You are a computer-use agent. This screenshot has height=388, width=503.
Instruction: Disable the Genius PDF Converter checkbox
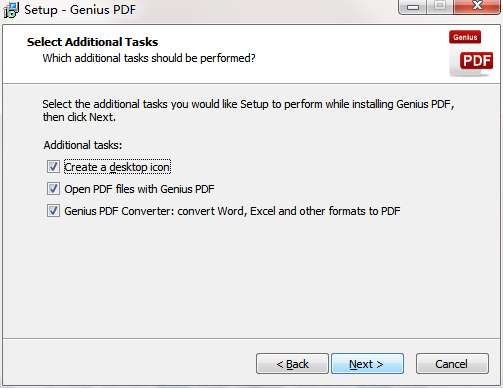click(x=53, y=211)
